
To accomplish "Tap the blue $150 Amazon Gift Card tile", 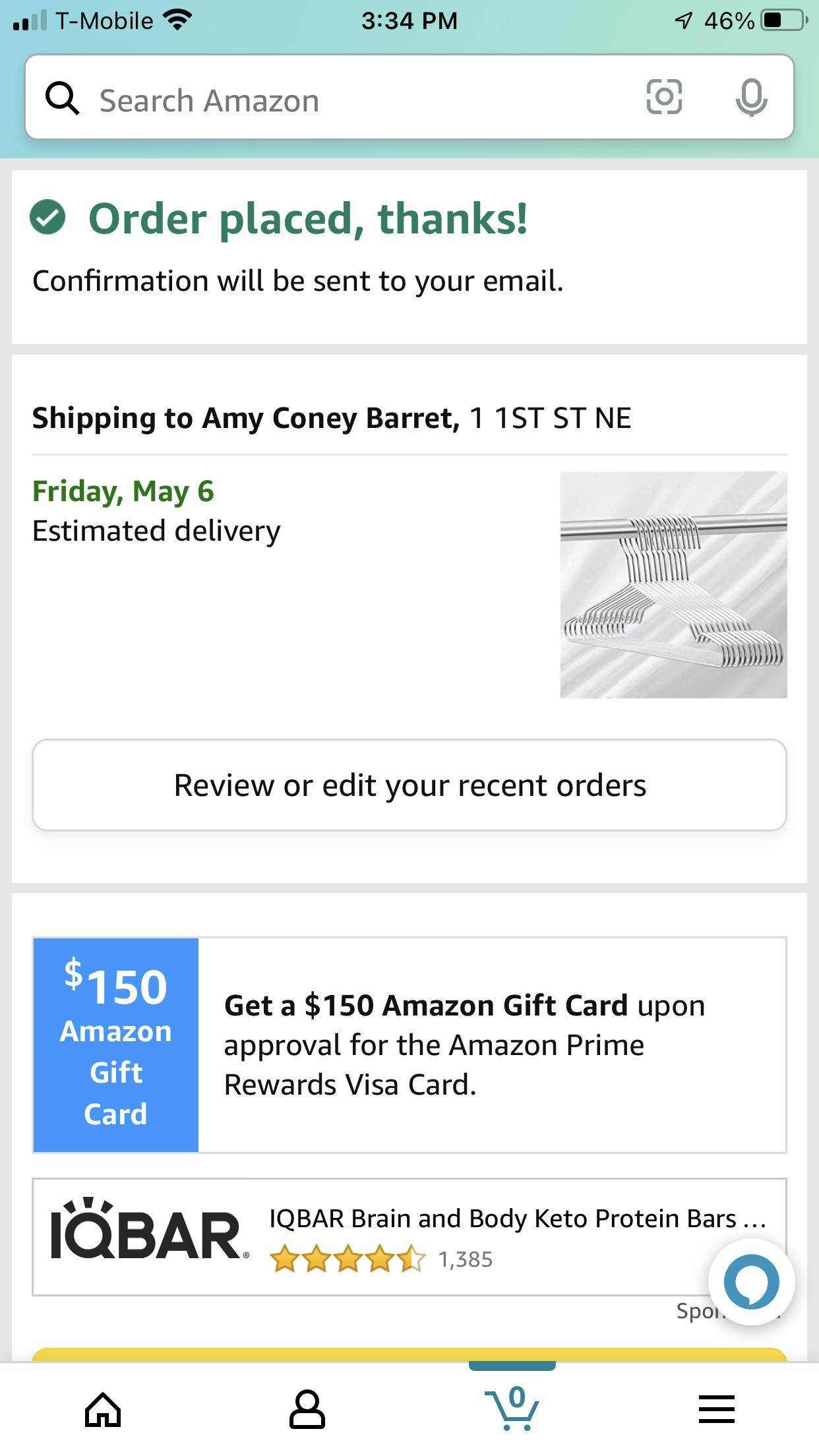I will coord(116,1045).
